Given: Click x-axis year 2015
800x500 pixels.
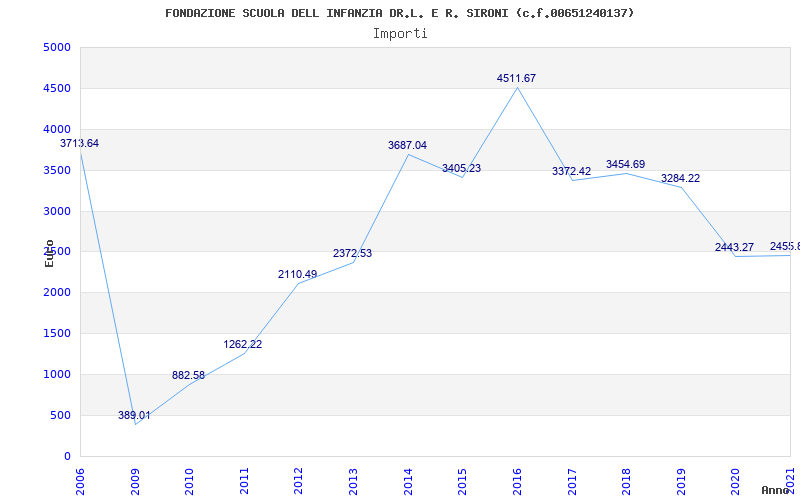Looking at the screenshot, I should pos(462,482).
